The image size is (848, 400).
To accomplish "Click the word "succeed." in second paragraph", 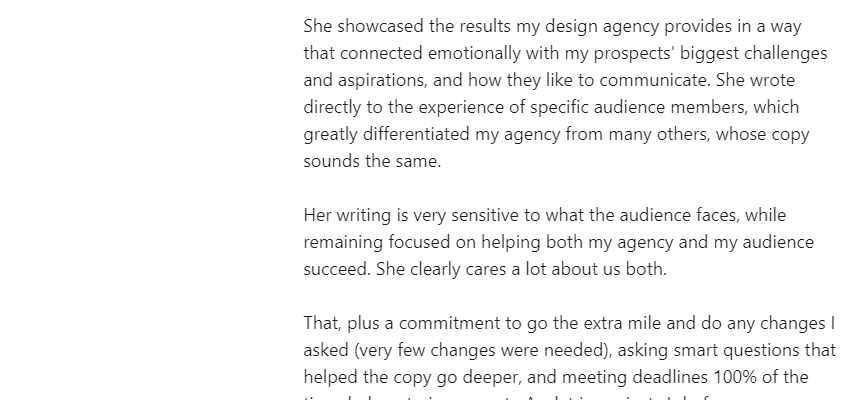I will pyautogui.click(x=337, y=269).
